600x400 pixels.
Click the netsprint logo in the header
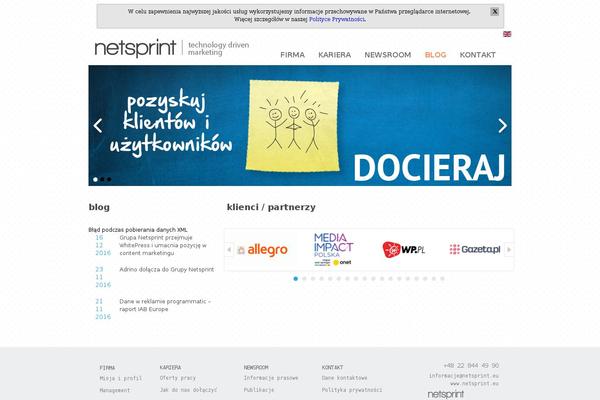coord(135,48)
